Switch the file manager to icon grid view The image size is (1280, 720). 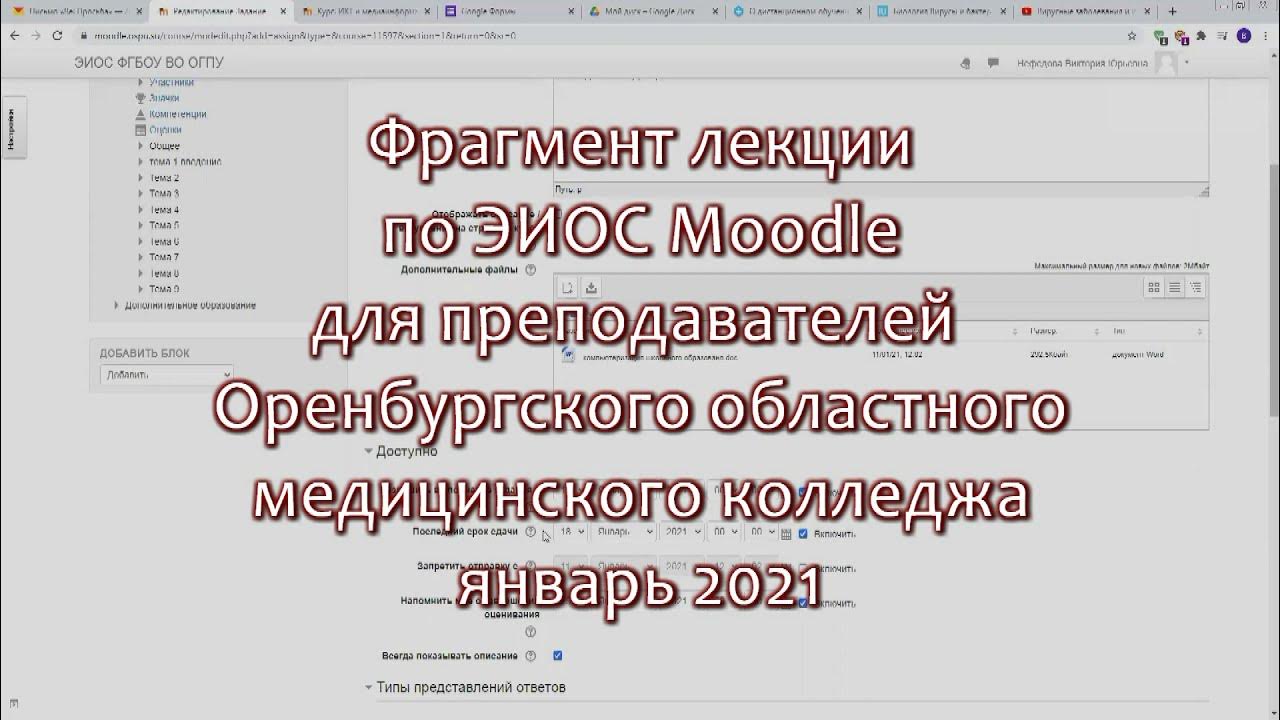pyautogui.click(x=1154, y=287)
